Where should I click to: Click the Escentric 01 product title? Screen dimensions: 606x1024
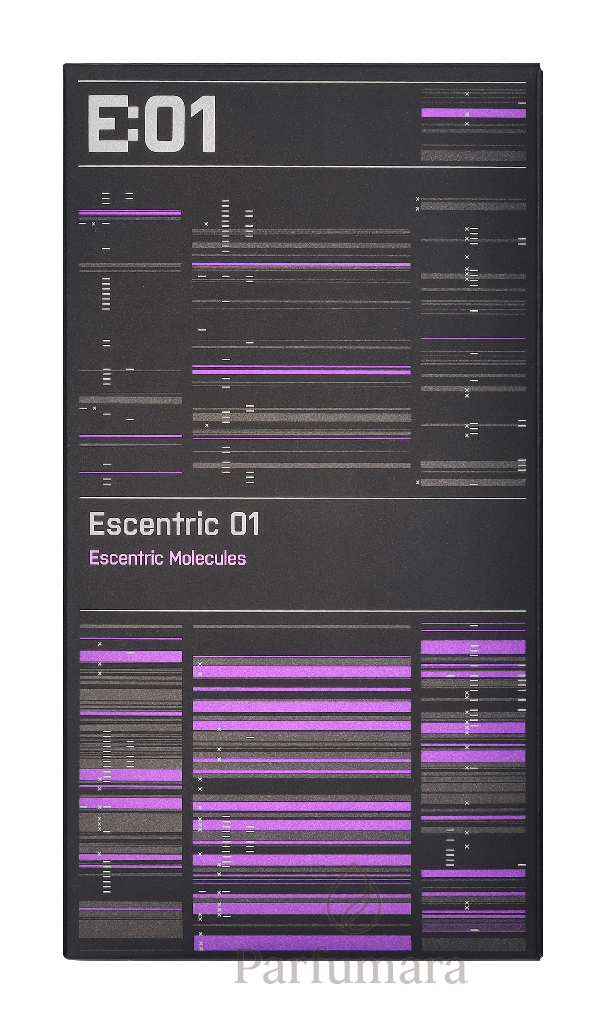tap(174, 524)
